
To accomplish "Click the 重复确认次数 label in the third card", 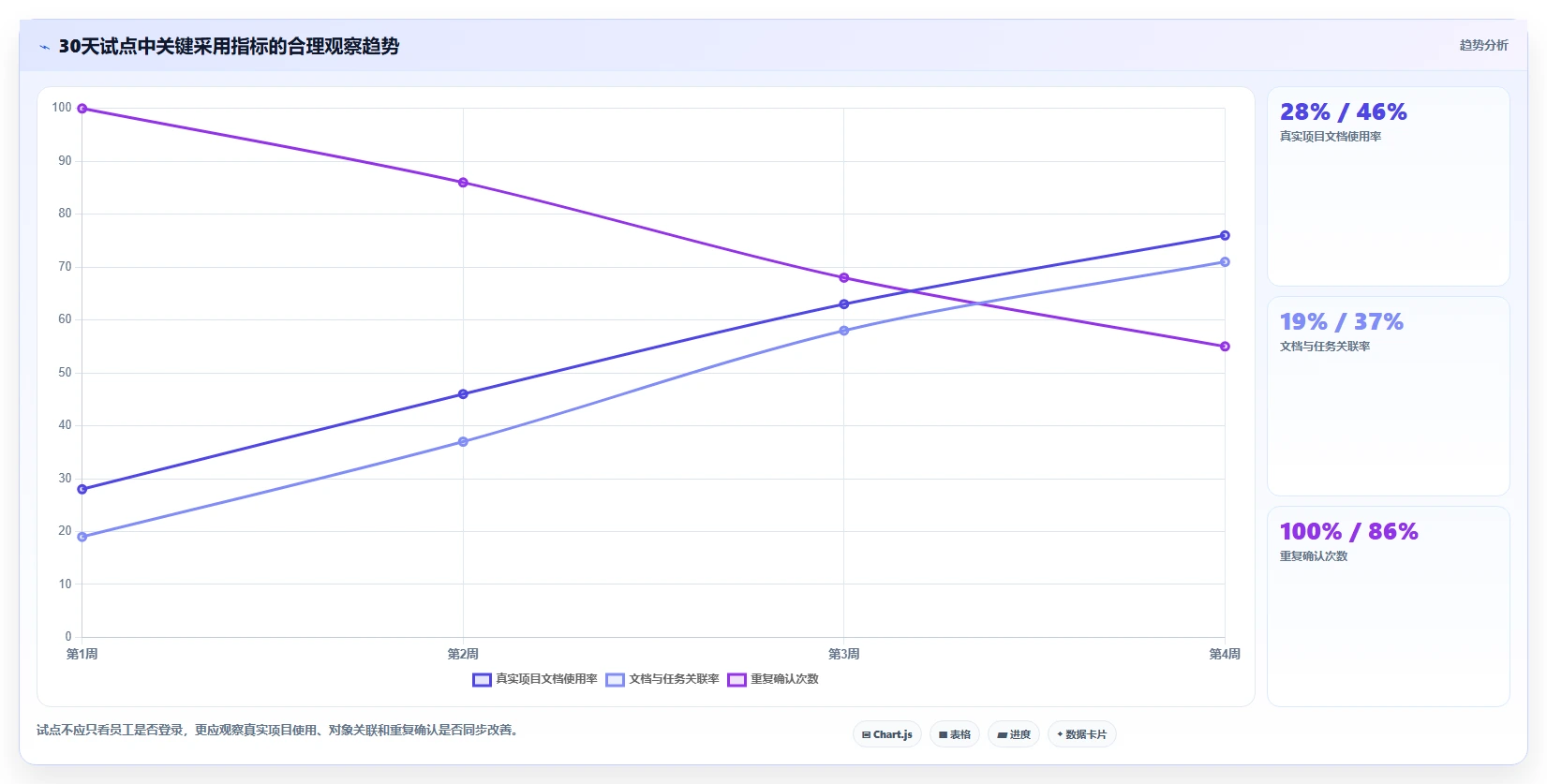I will [1314, 556].
